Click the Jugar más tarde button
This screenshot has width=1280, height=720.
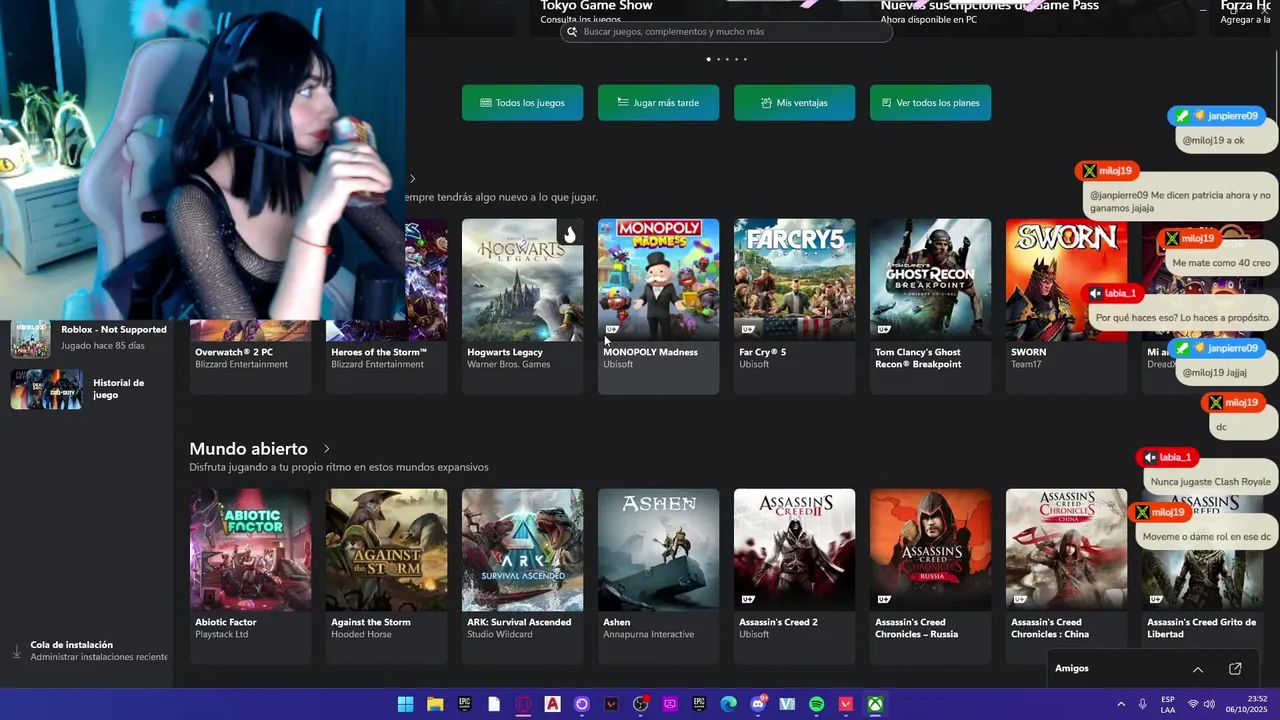(658, 103)
